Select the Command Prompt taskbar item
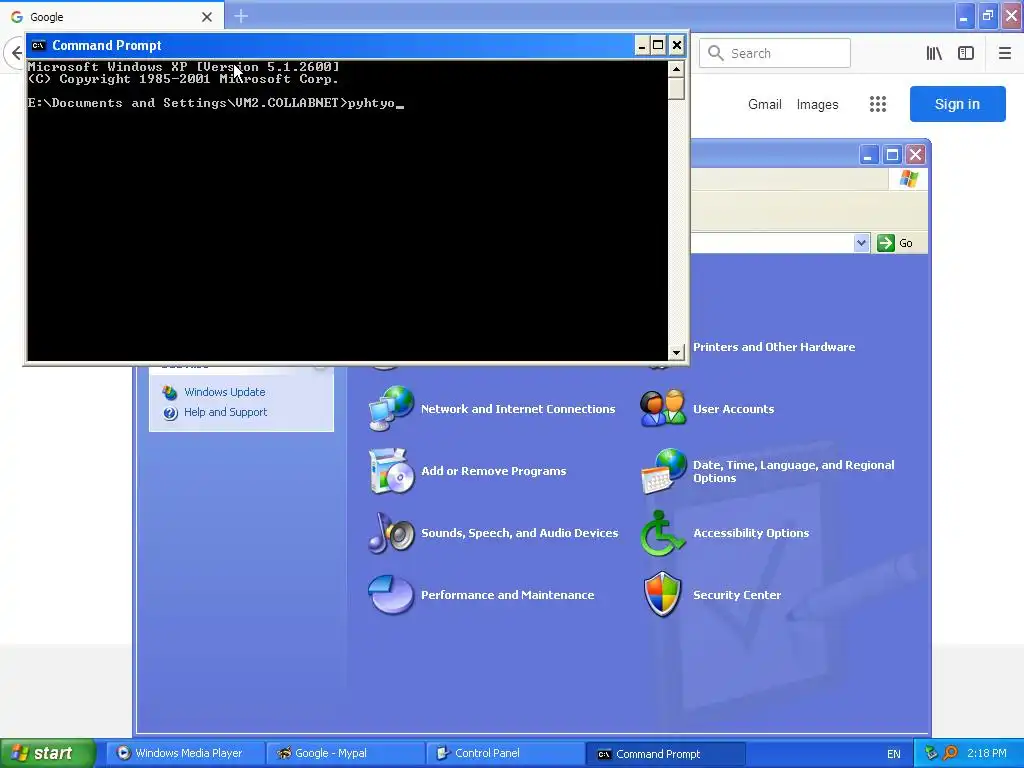Image resolution: width=1024 pixels, height=768 pixels. (665, 754)
